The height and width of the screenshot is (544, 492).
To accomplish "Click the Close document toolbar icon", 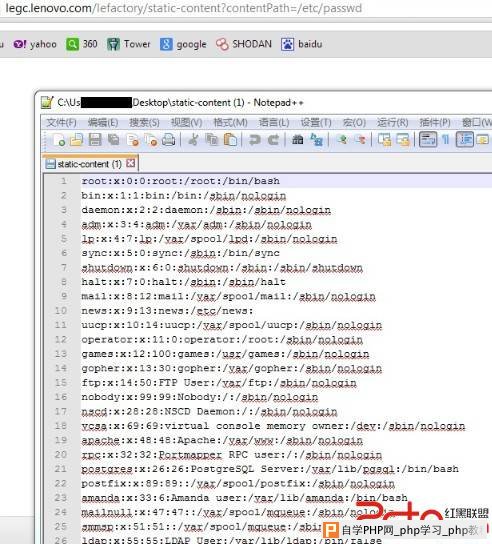I will pyautogui.click(x=133, y=140).
